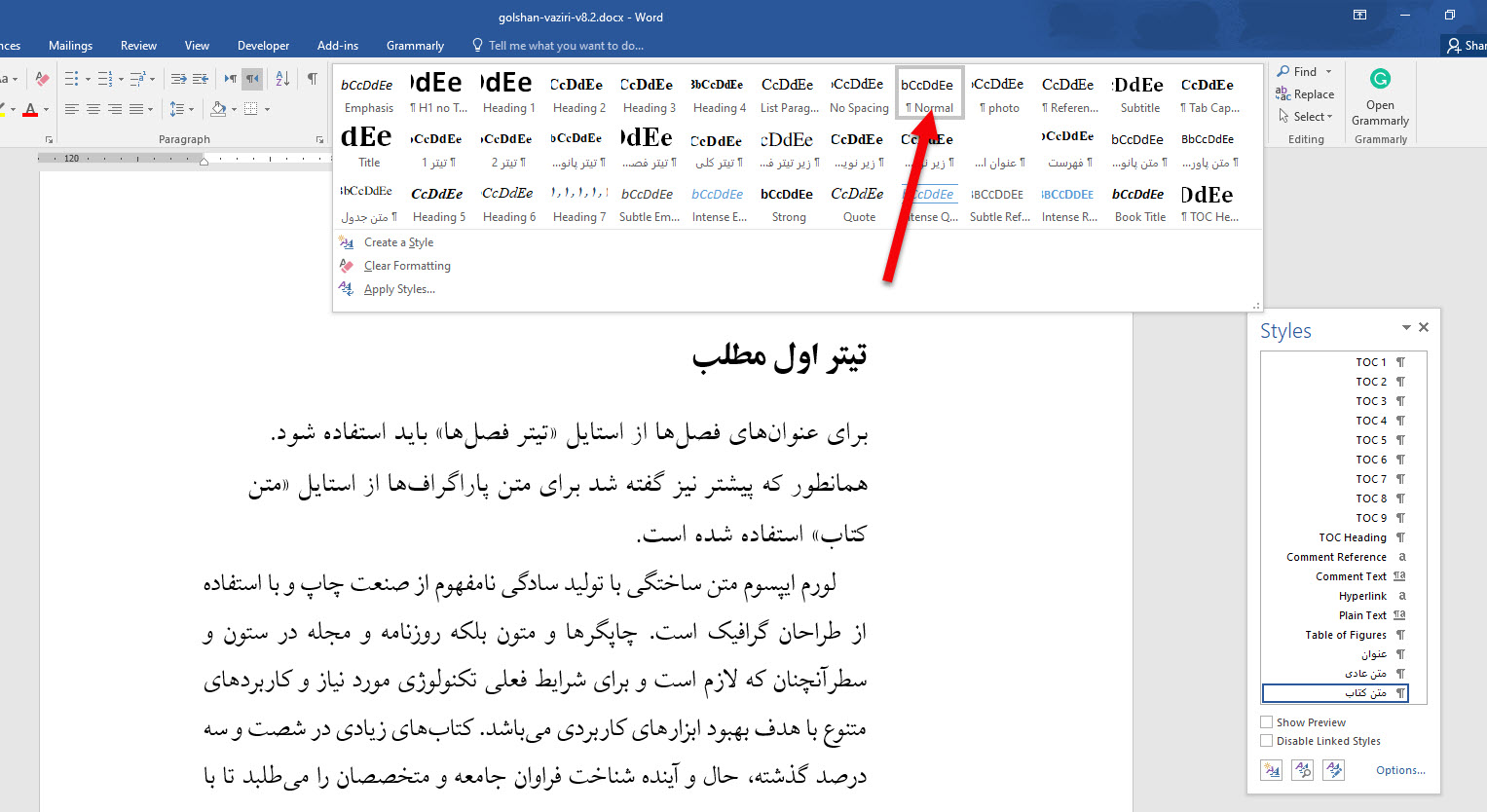Expand the Select dropdown in Editing group
The image size is (1487, 812).
tap(1311, 117)
